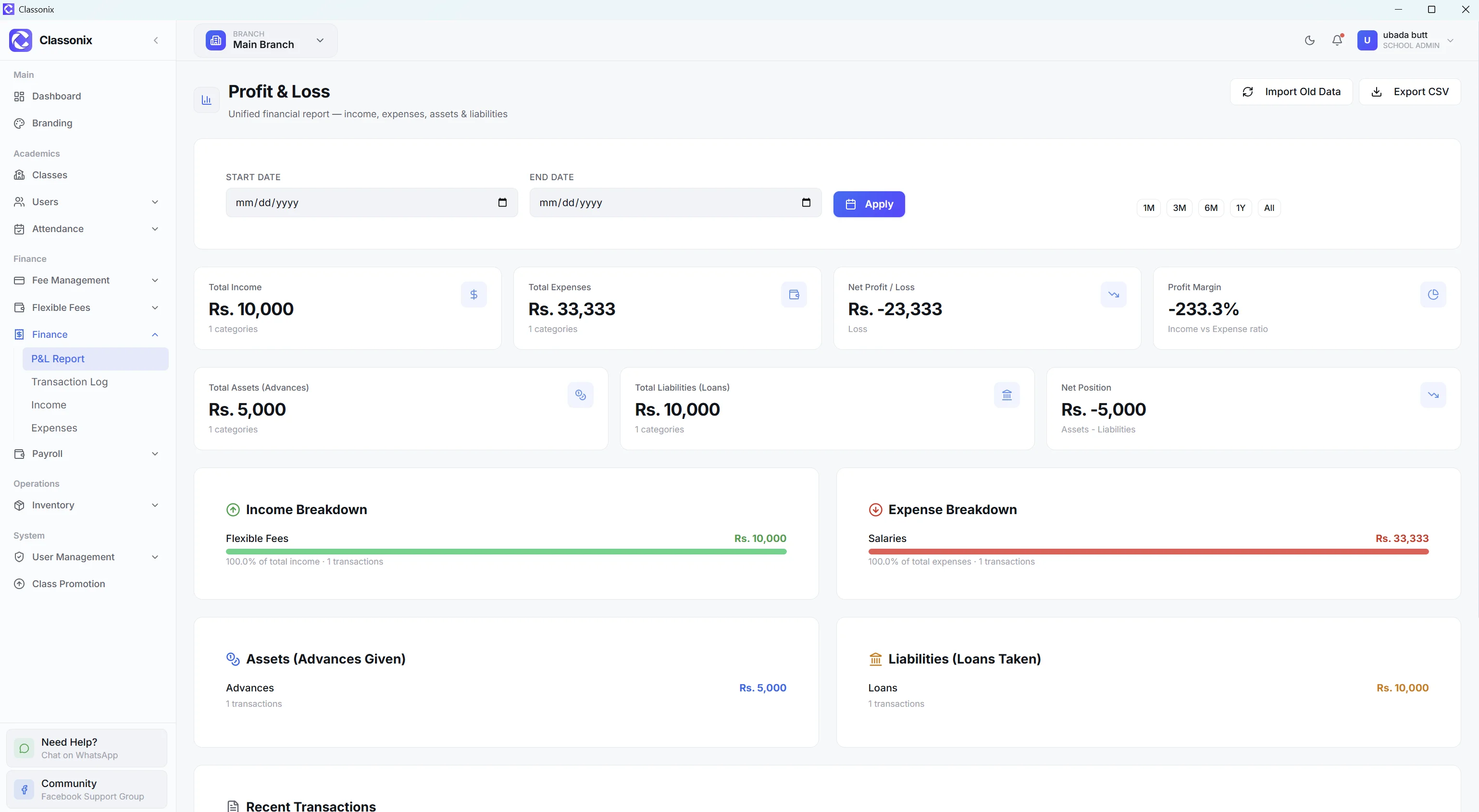
Task: Click the coins icon beside Assets (Advances Given)
Action: coord(233,659)
